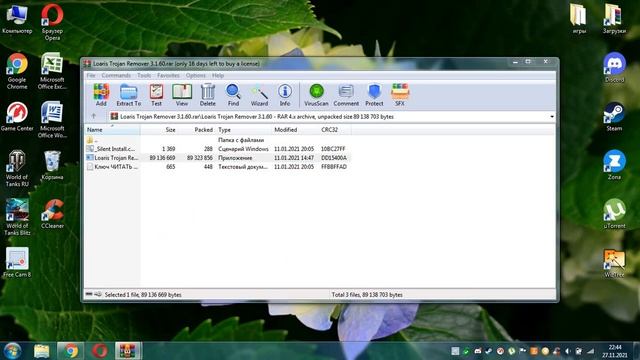This screenshot has height=360, width=640.
Task: Click the Protect archive icon
Action: pyautogui.click(x=374, y=95)
